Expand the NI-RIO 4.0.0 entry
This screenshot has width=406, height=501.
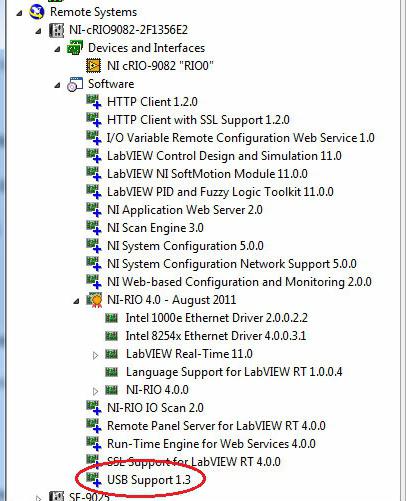coord(95,391)
